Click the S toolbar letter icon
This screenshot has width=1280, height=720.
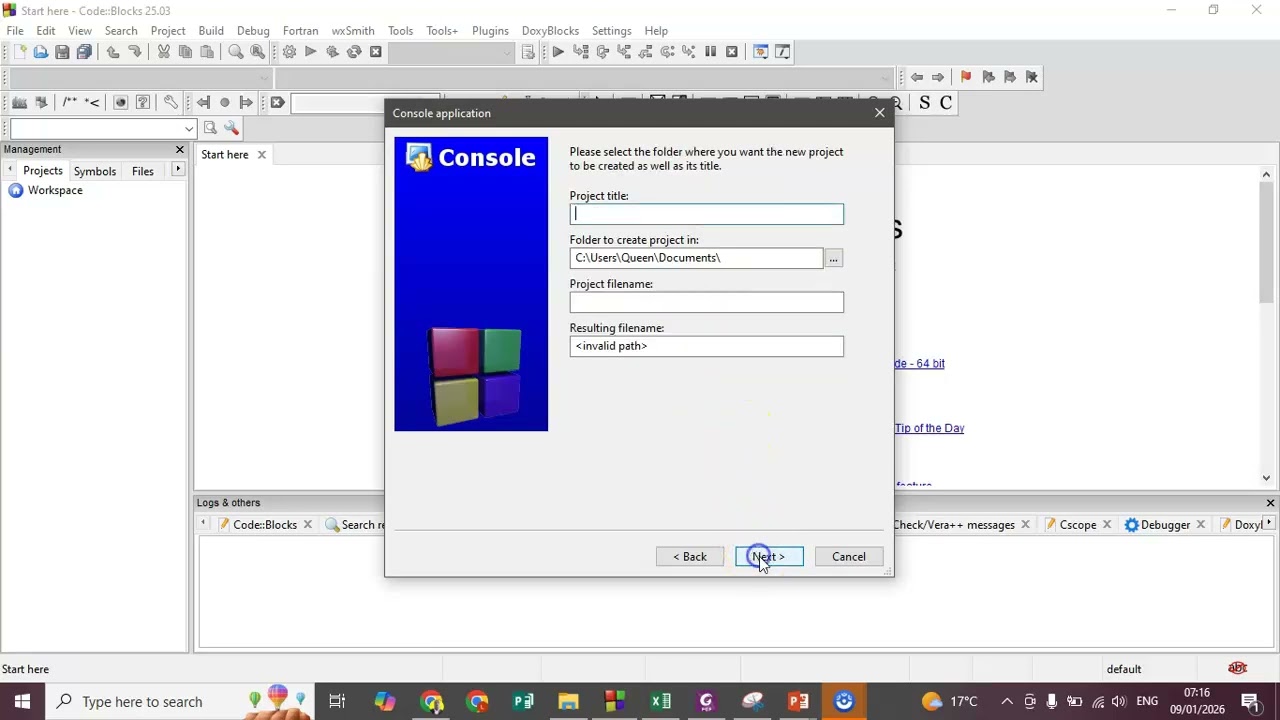tap(924, 103)
